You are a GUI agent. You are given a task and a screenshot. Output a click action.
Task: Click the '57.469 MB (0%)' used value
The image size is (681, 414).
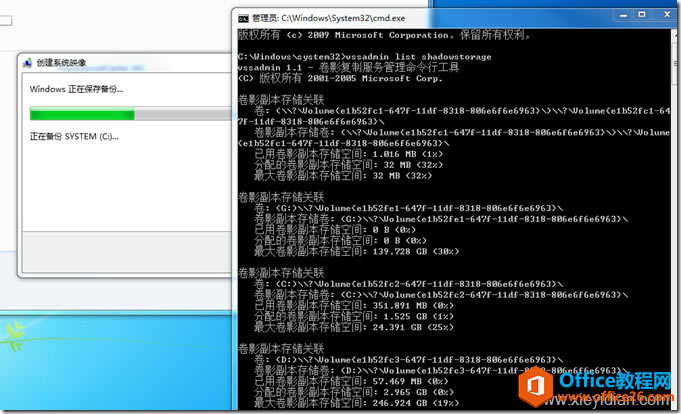point(410,381)
